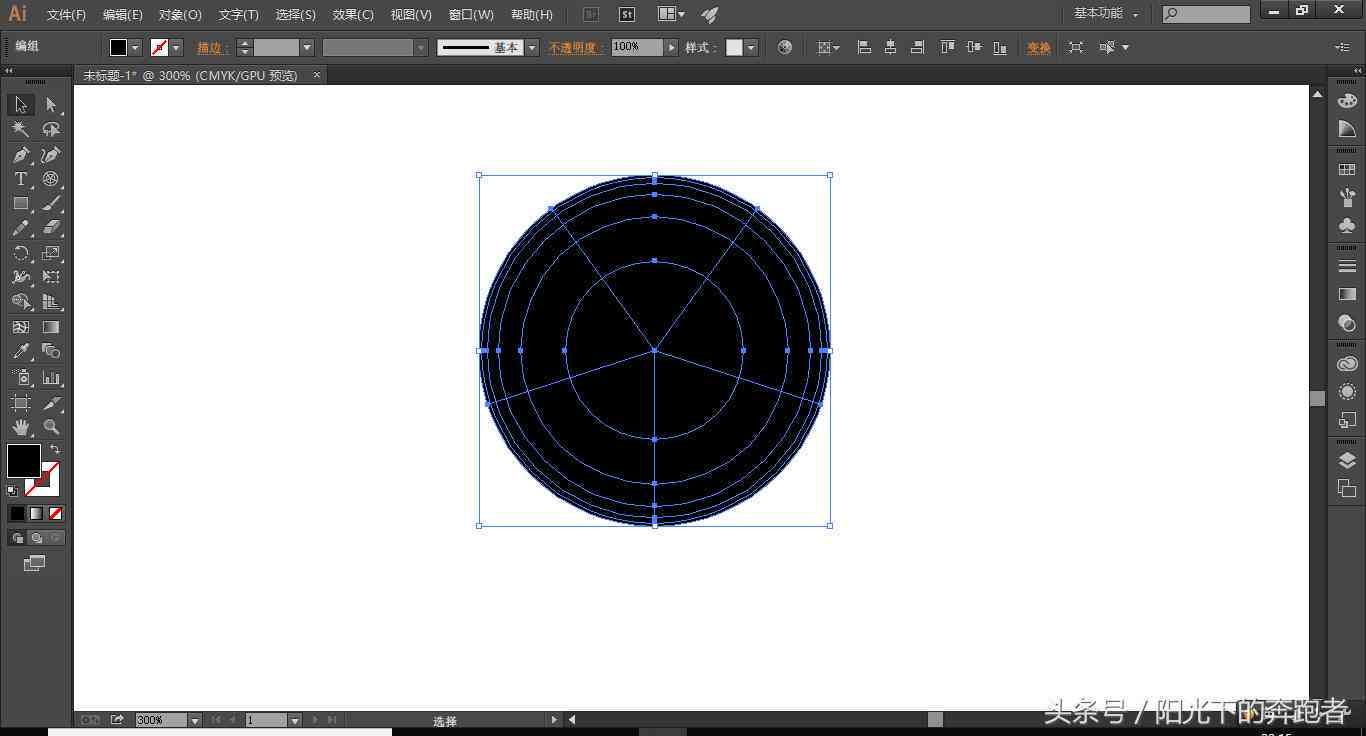The height and width of the screenshot is (736, 1366).
Task: Reset to default fill and stroke
Action: pyautogui.click(x=12, y=490)
